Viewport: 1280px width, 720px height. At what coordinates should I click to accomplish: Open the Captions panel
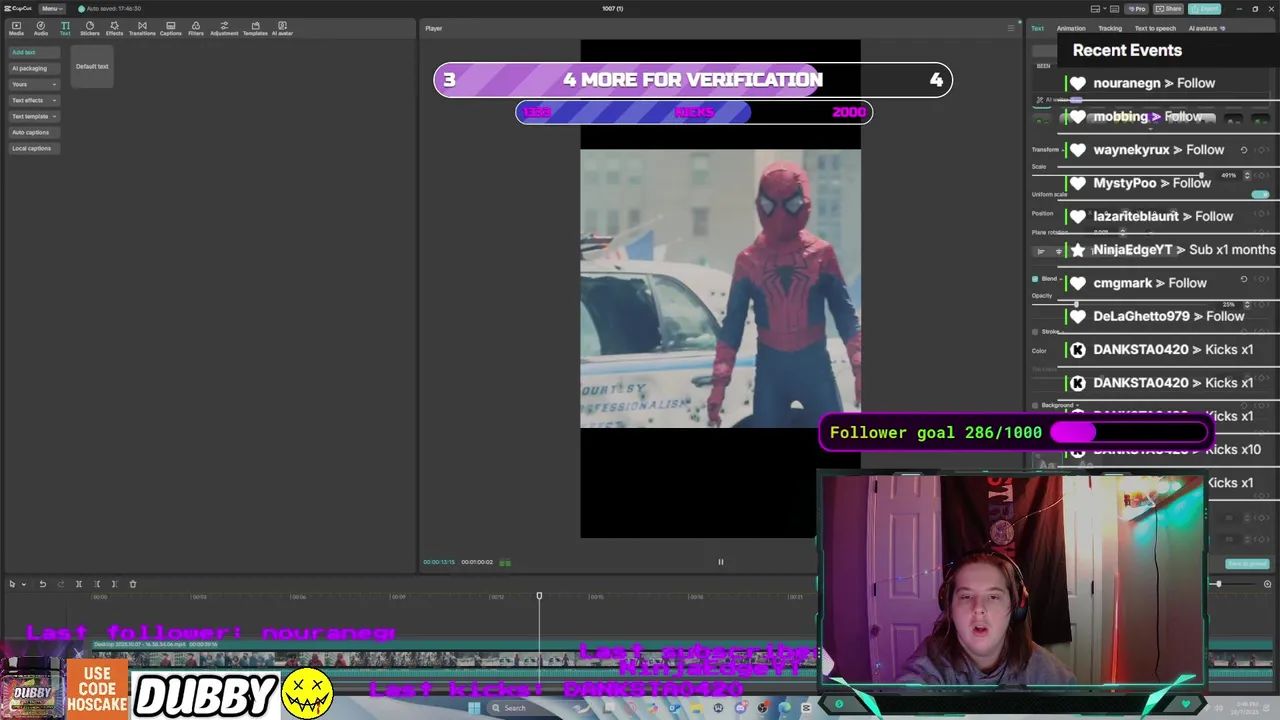point(171,28)
